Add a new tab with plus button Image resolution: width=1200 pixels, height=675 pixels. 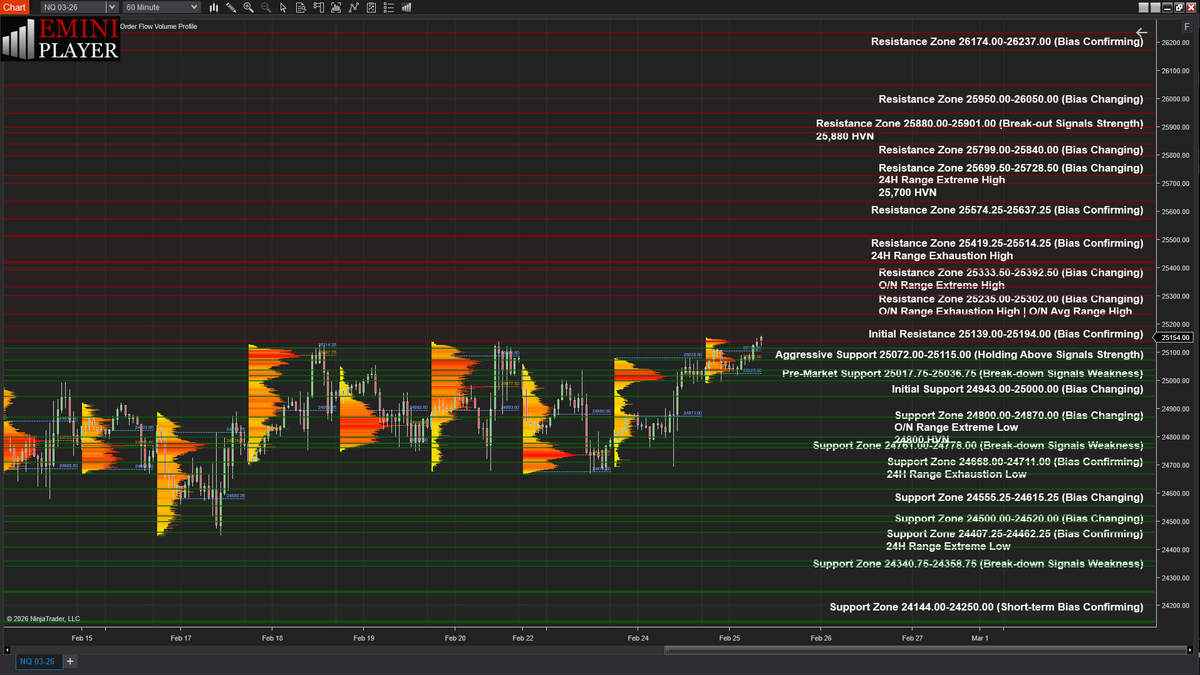70,661
